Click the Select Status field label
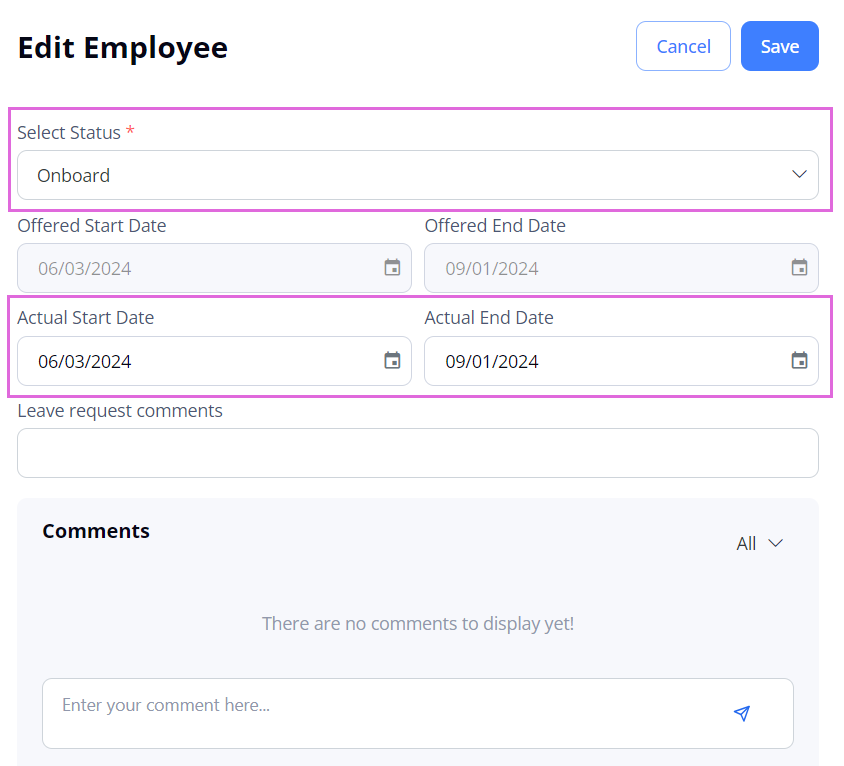844x766 pixels. [x=69, y=132]
